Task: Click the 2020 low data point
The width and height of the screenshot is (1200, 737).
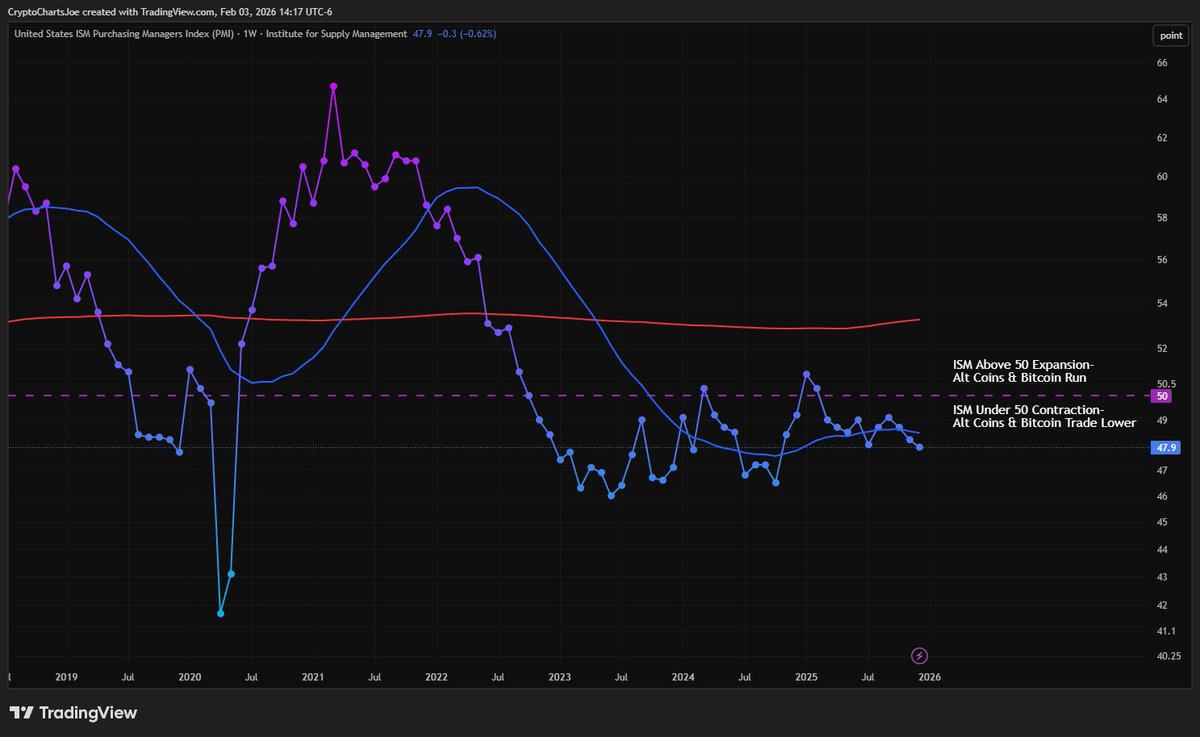Action: tap(221, 613)
